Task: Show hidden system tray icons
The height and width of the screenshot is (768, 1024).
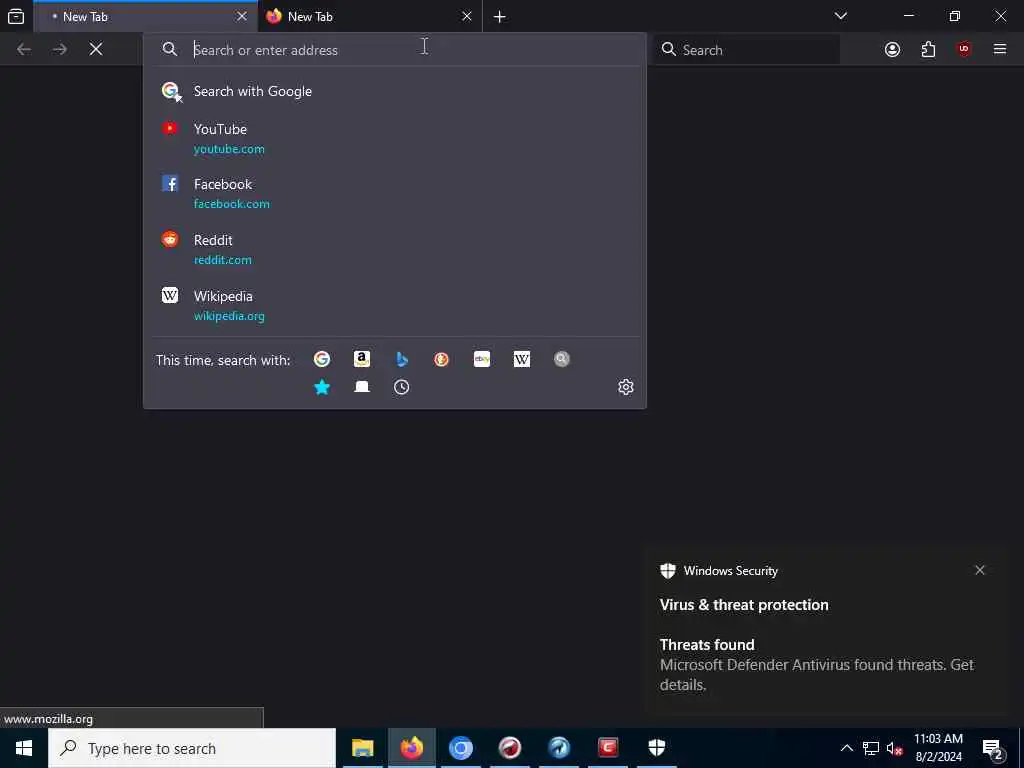Action: click(846, 748)
